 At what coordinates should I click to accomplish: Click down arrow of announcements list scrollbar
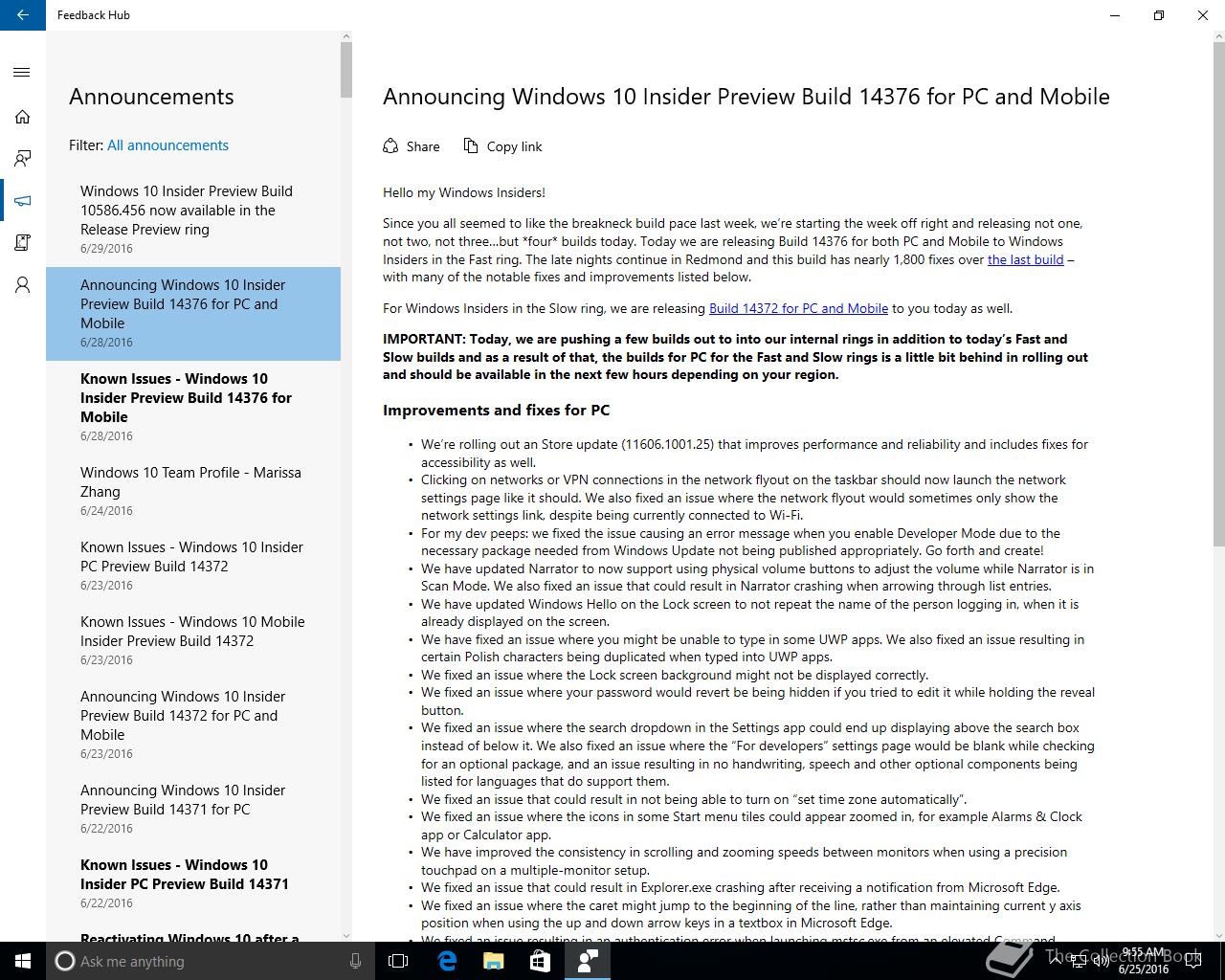click(x=346, y=936)
